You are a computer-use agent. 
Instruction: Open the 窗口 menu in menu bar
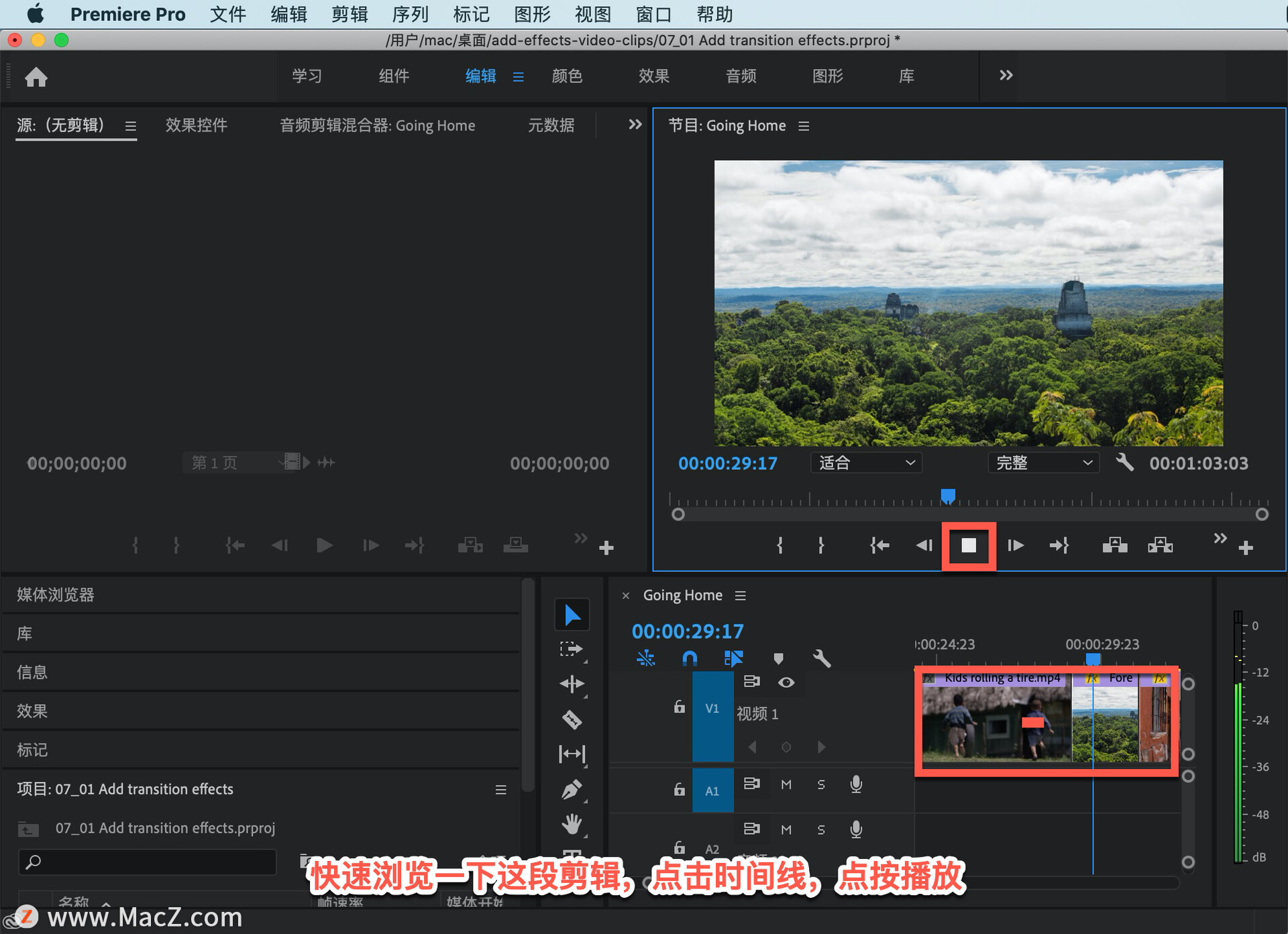coord(653,14)
